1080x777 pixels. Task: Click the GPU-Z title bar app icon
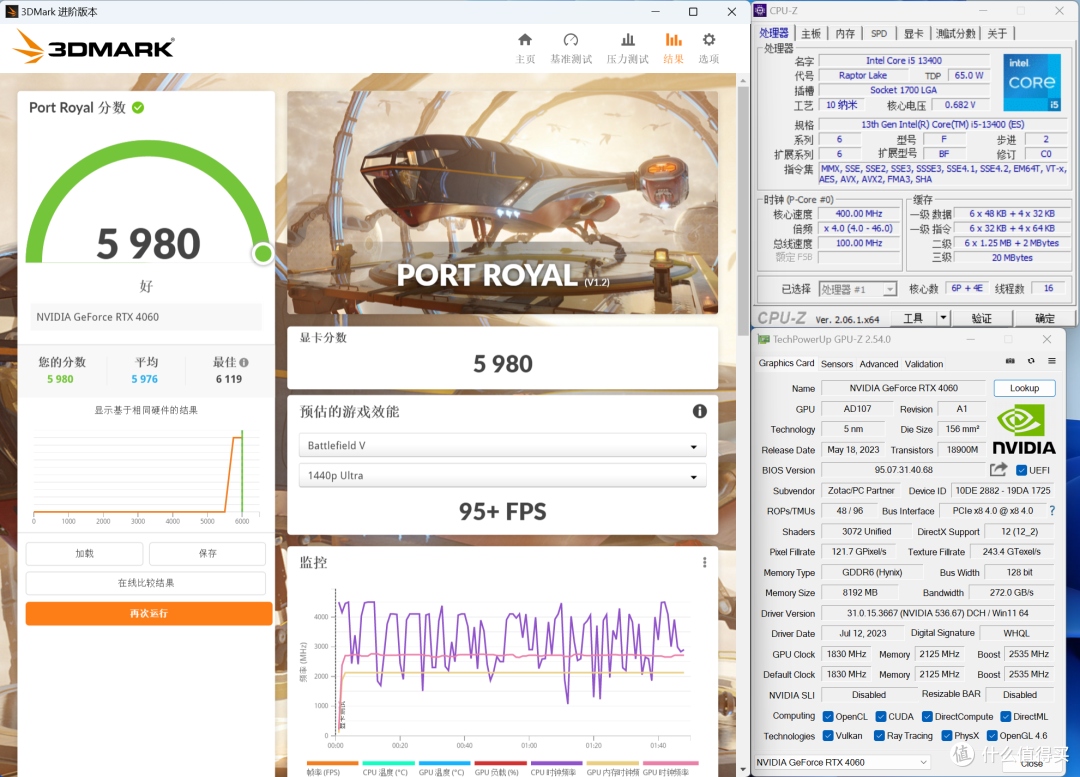click(x=764, y=340)
